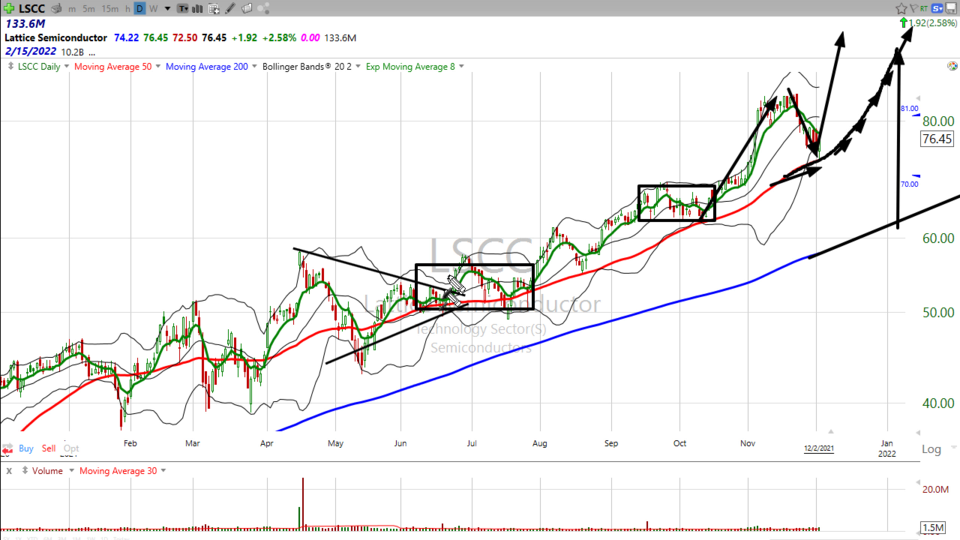The width and height of the screenshot is (960, 540).
Task: Click the +2.58% percent change value
Action: (x=279, y=37)
